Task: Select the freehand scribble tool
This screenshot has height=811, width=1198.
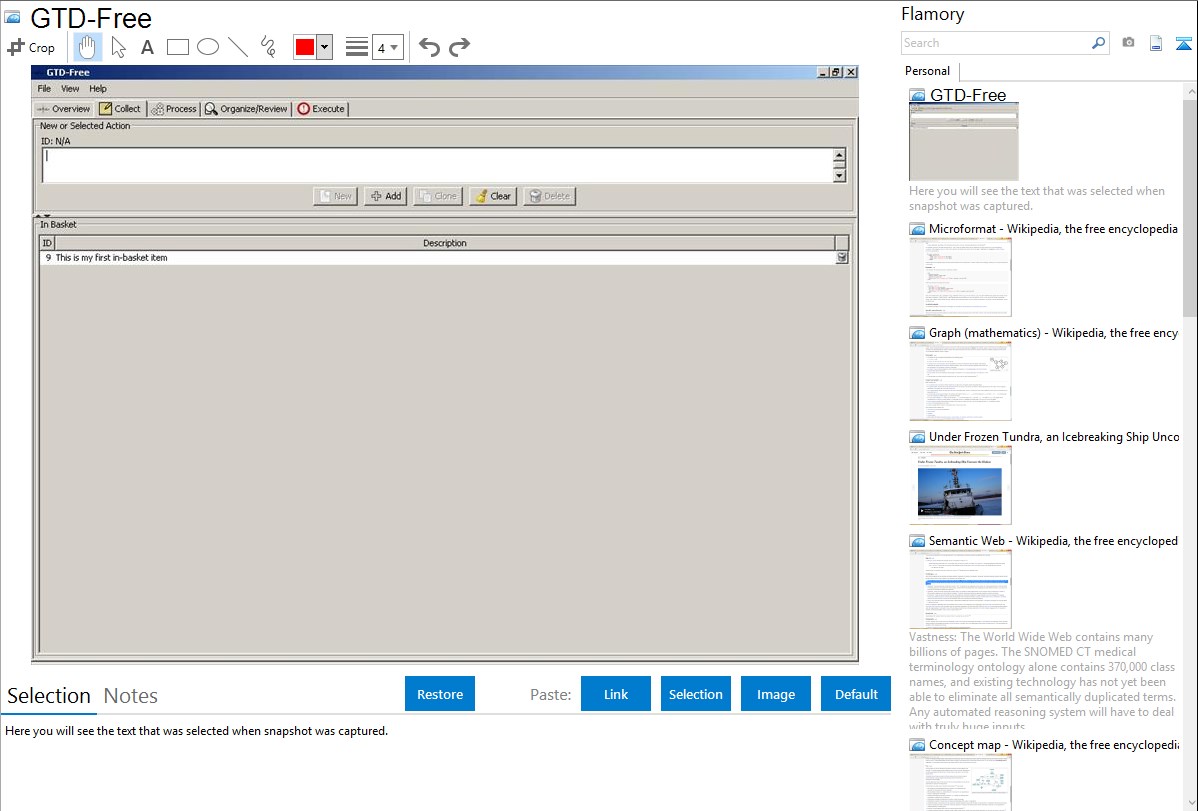Action: point(268,47)
